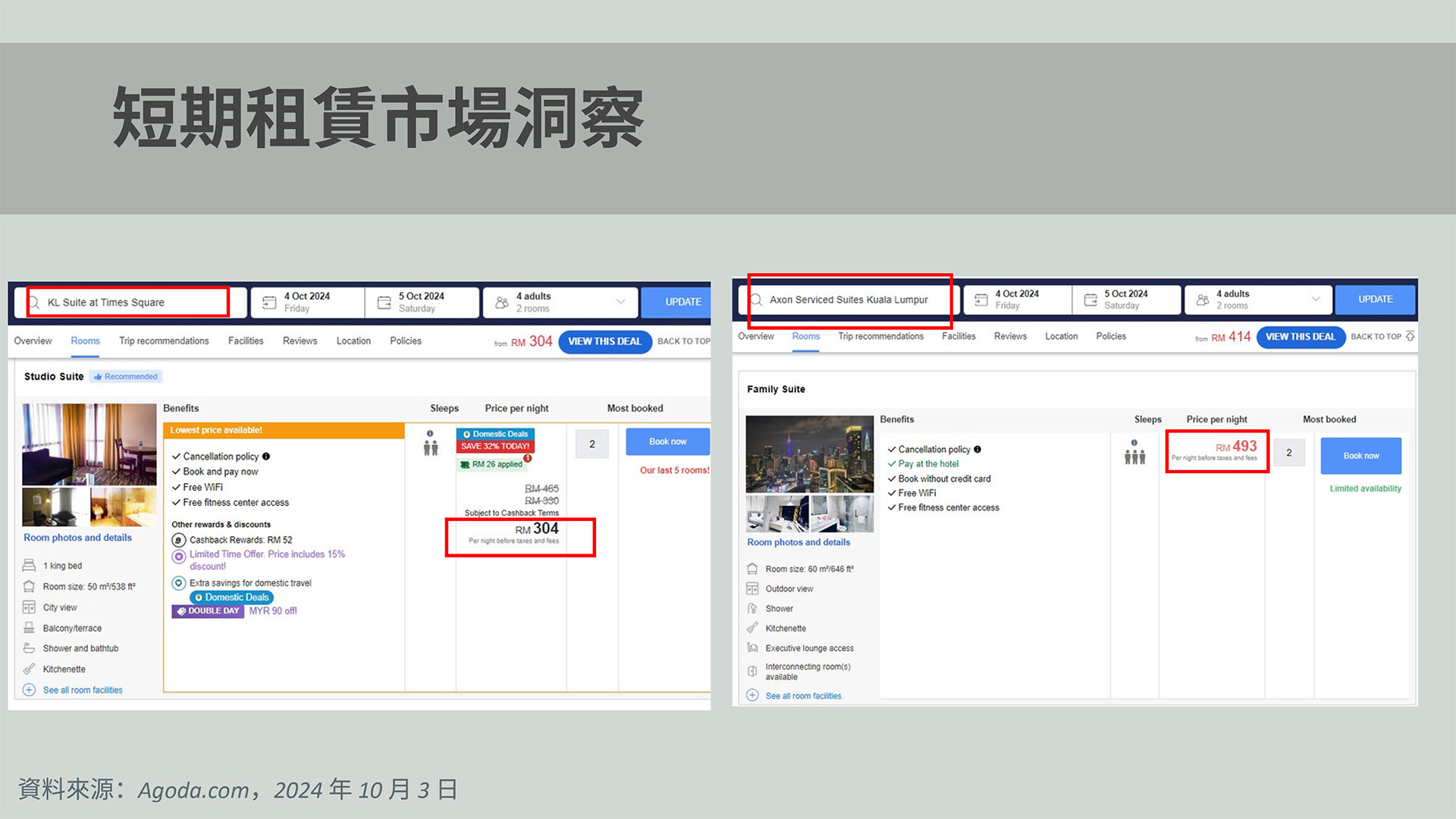Viewport: 1456px width, 819px height.
Task: Click BACK TO TOP in the KL Suite panel
Action: [684, 341]
